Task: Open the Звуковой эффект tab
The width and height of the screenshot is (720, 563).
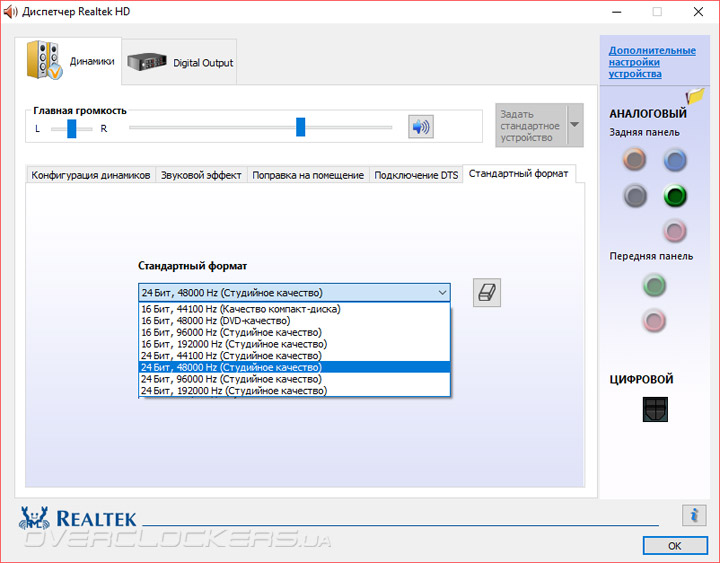Action: (x=201, y=175)
